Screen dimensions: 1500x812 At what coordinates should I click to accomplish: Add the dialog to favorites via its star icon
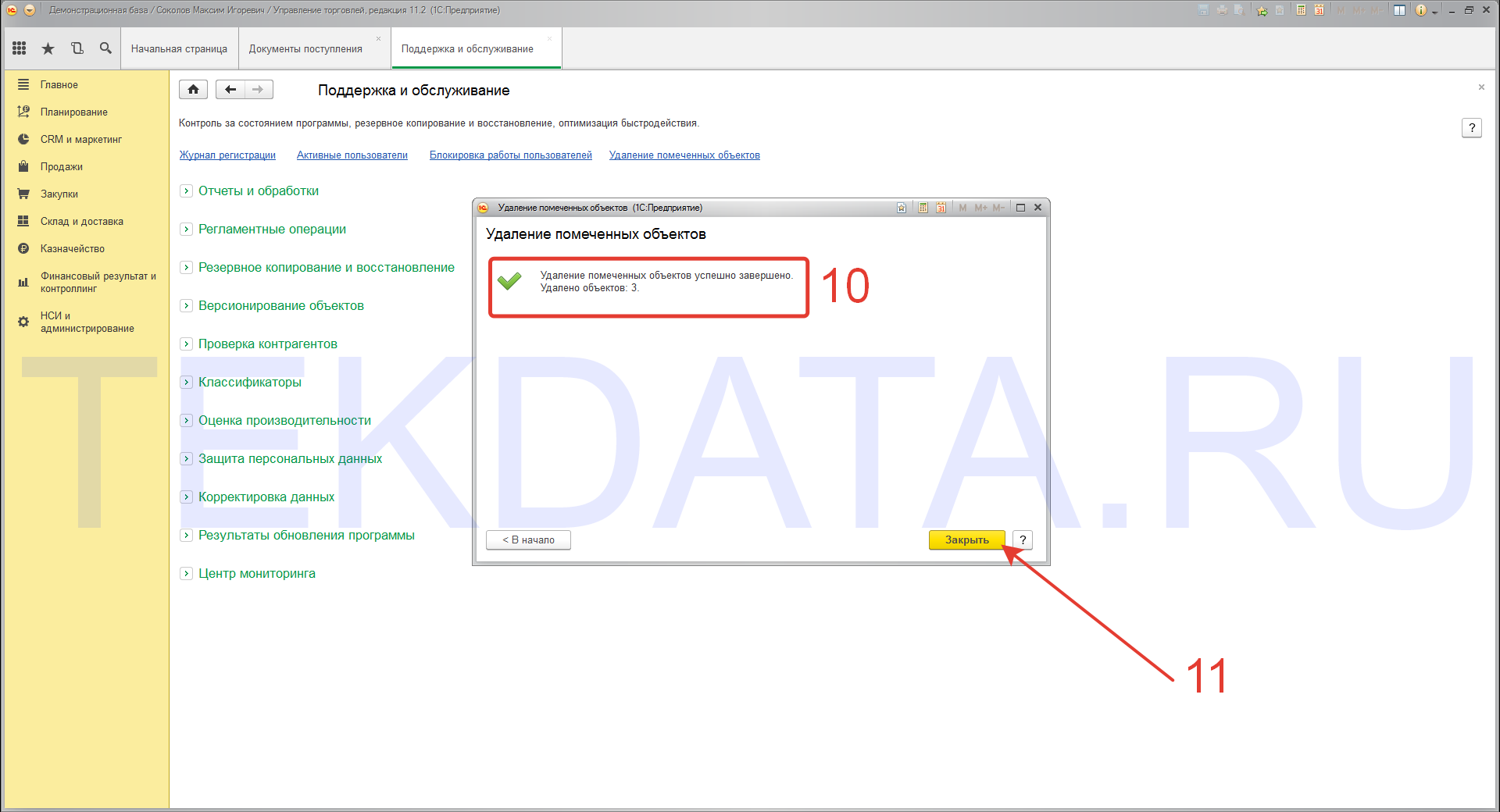point(902,208)
